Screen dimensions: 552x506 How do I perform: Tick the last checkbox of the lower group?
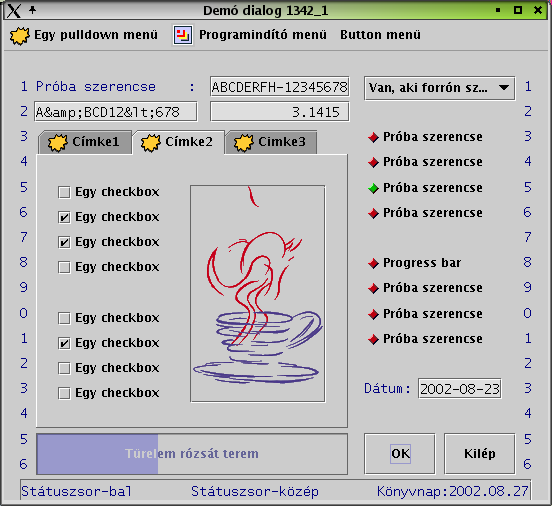pos(64,393)
